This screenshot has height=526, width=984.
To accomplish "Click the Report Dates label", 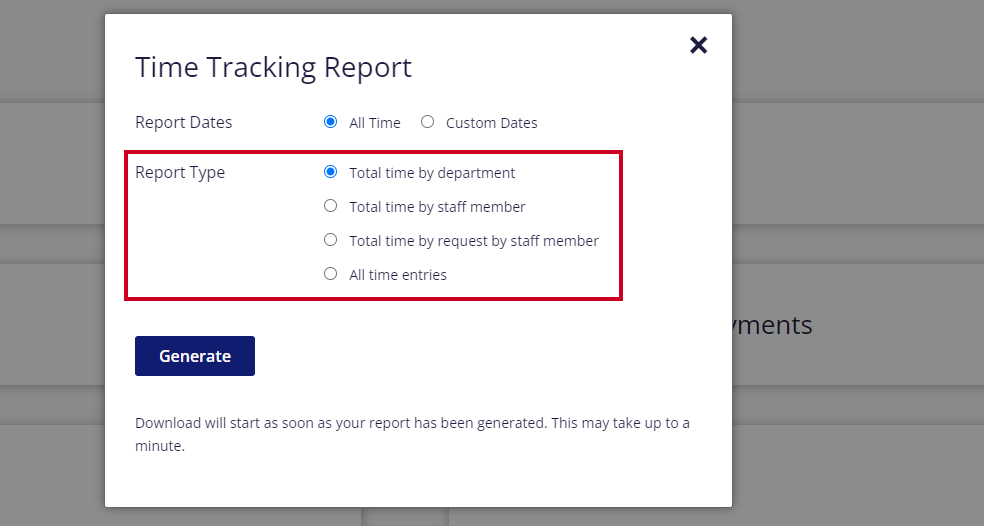I will click(183, 122).
